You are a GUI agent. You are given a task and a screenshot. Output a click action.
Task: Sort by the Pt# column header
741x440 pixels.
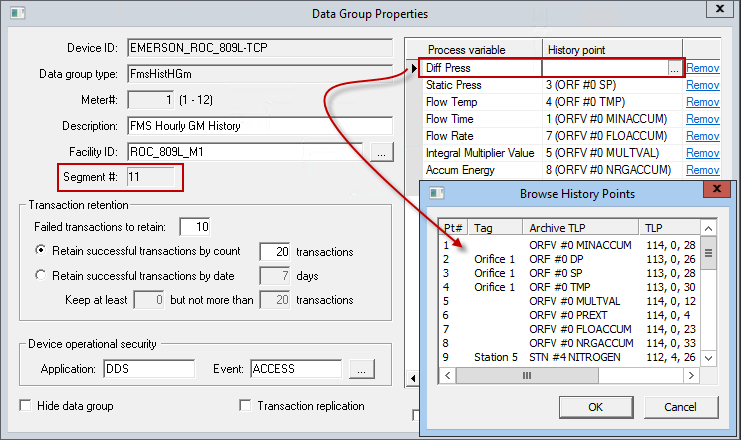[x=453, y=228]
